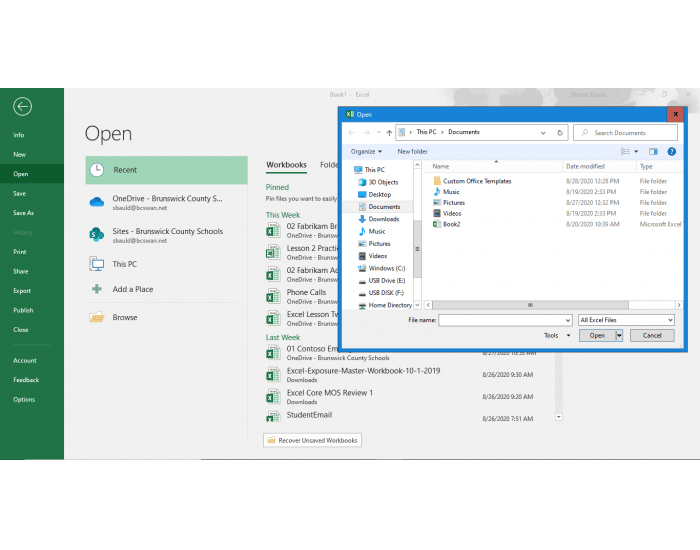Open the Organize dropdown menu
The height and width of the screenshot is (550, 700).
pos(366,152)
